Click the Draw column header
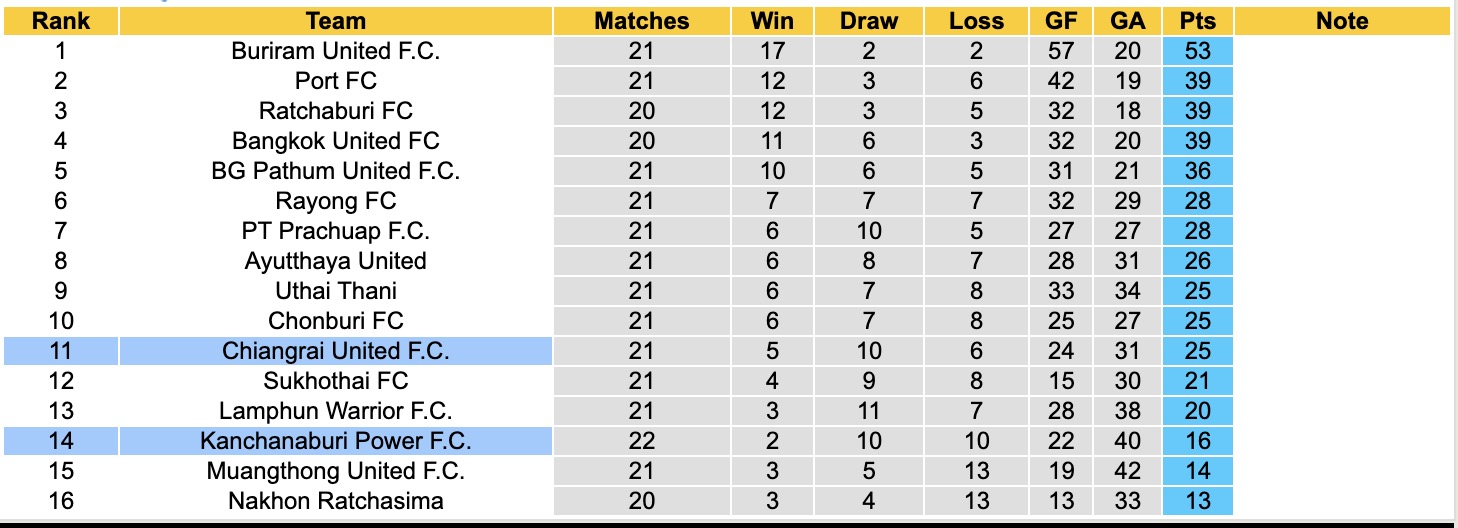The width and height of the screenshot is (1458, 528). (x=868, y=21)
